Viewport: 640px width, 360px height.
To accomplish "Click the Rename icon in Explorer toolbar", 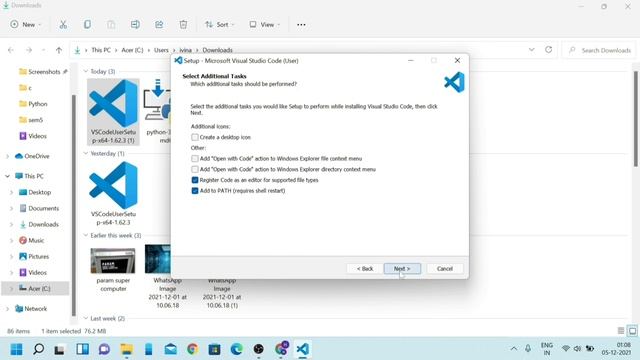I will pos(135,24).
